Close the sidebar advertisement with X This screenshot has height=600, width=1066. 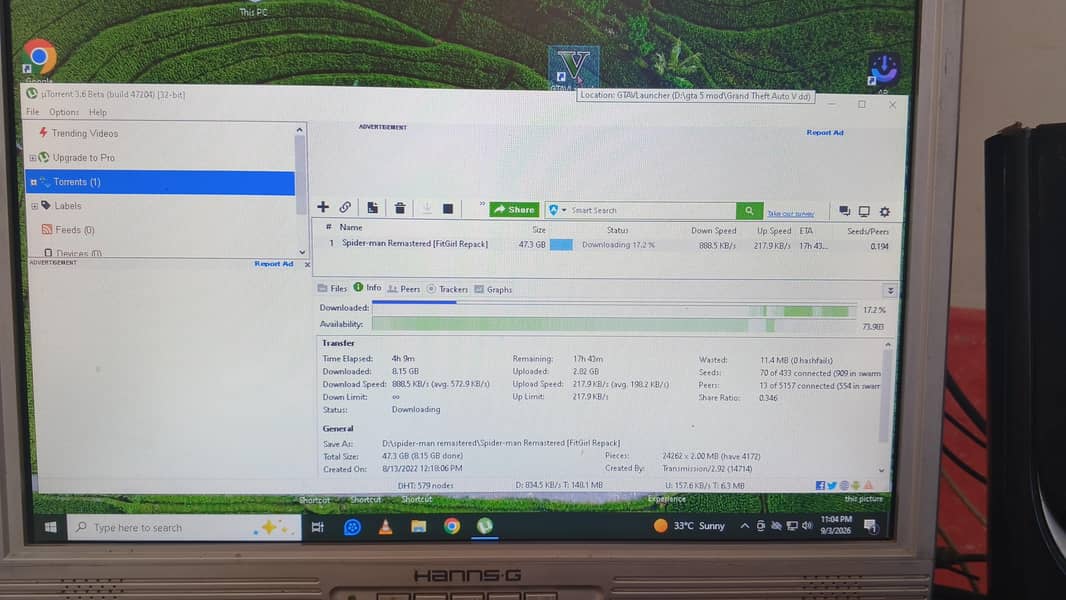pyautogui.click(x=307, y=264)
